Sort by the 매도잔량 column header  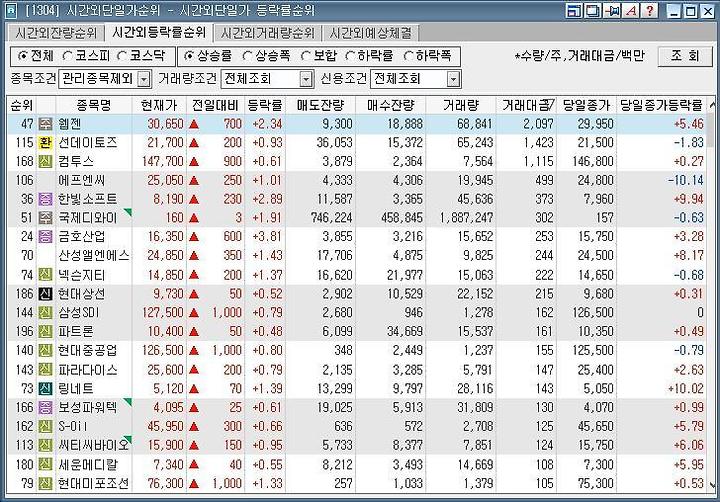point(320,106)
